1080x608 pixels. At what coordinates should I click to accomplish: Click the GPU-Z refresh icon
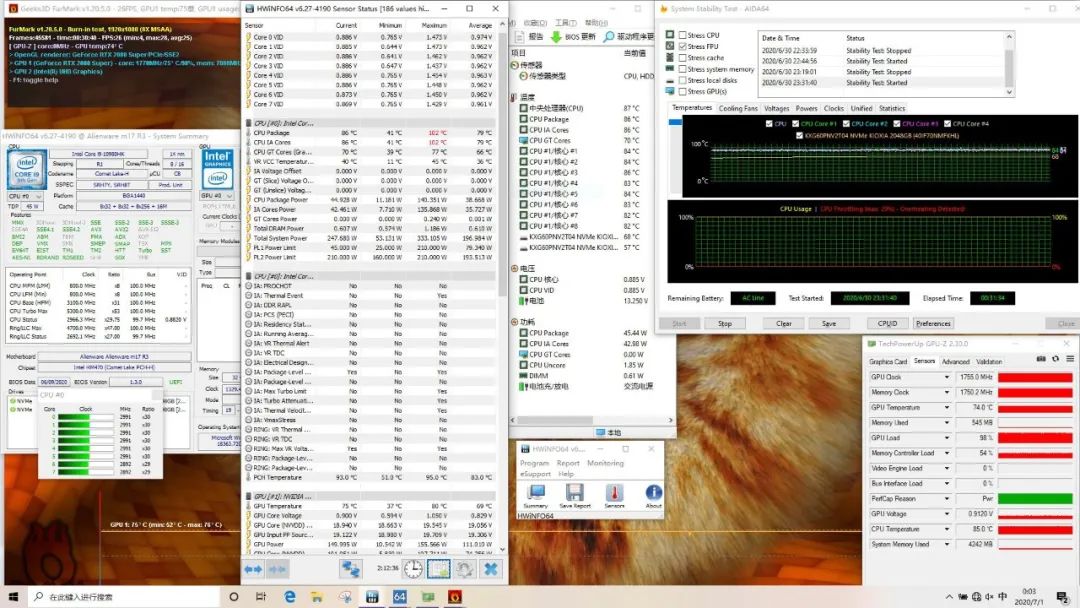(1055, 359)
